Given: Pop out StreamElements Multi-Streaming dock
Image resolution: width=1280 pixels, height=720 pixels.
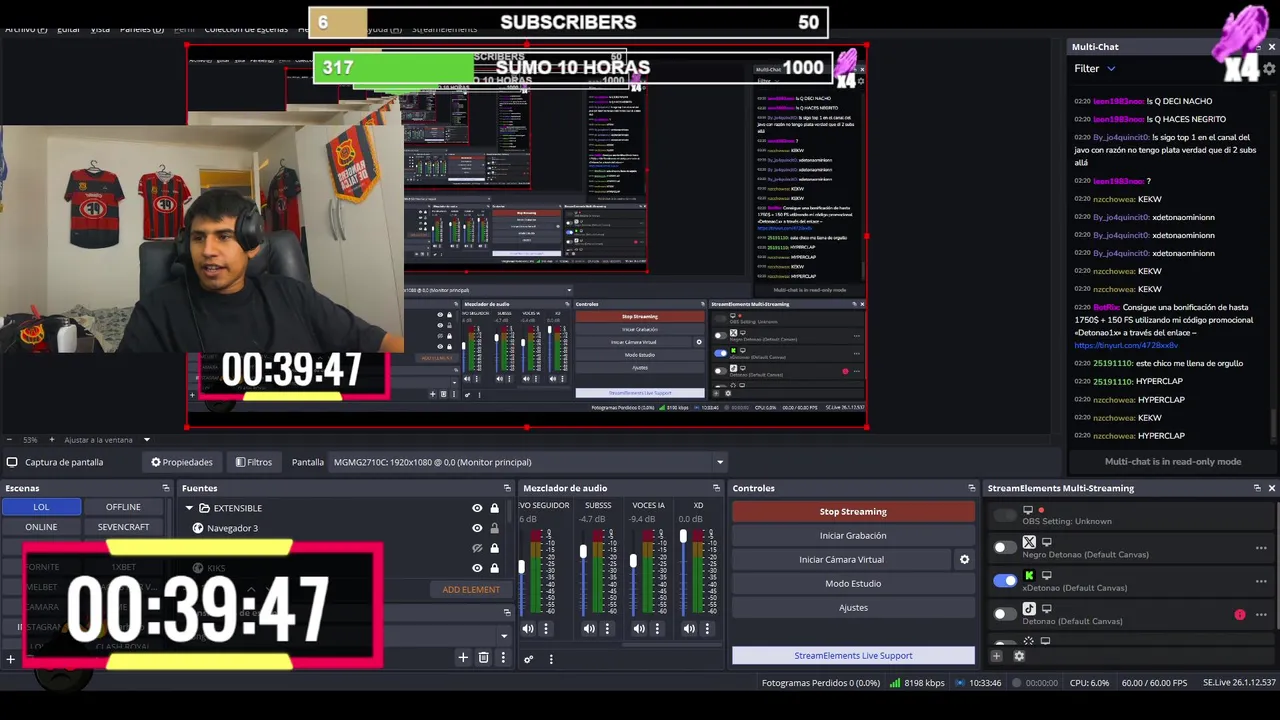Looking at the screenshot, I should tap(1257, 488).
